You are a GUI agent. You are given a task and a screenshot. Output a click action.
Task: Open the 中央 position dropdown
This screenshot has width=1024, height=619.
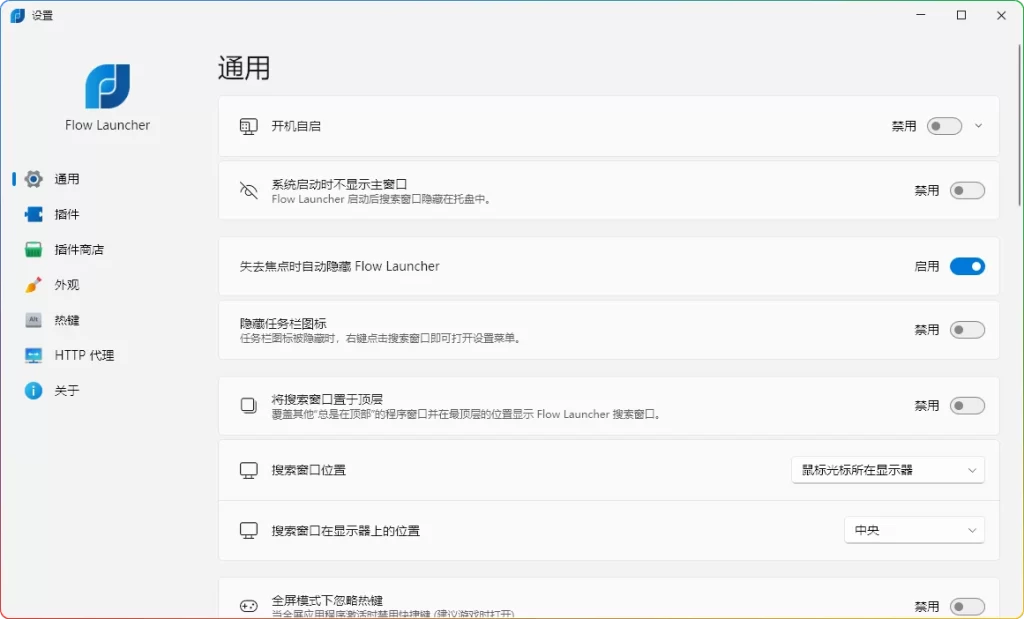(913, 530)
